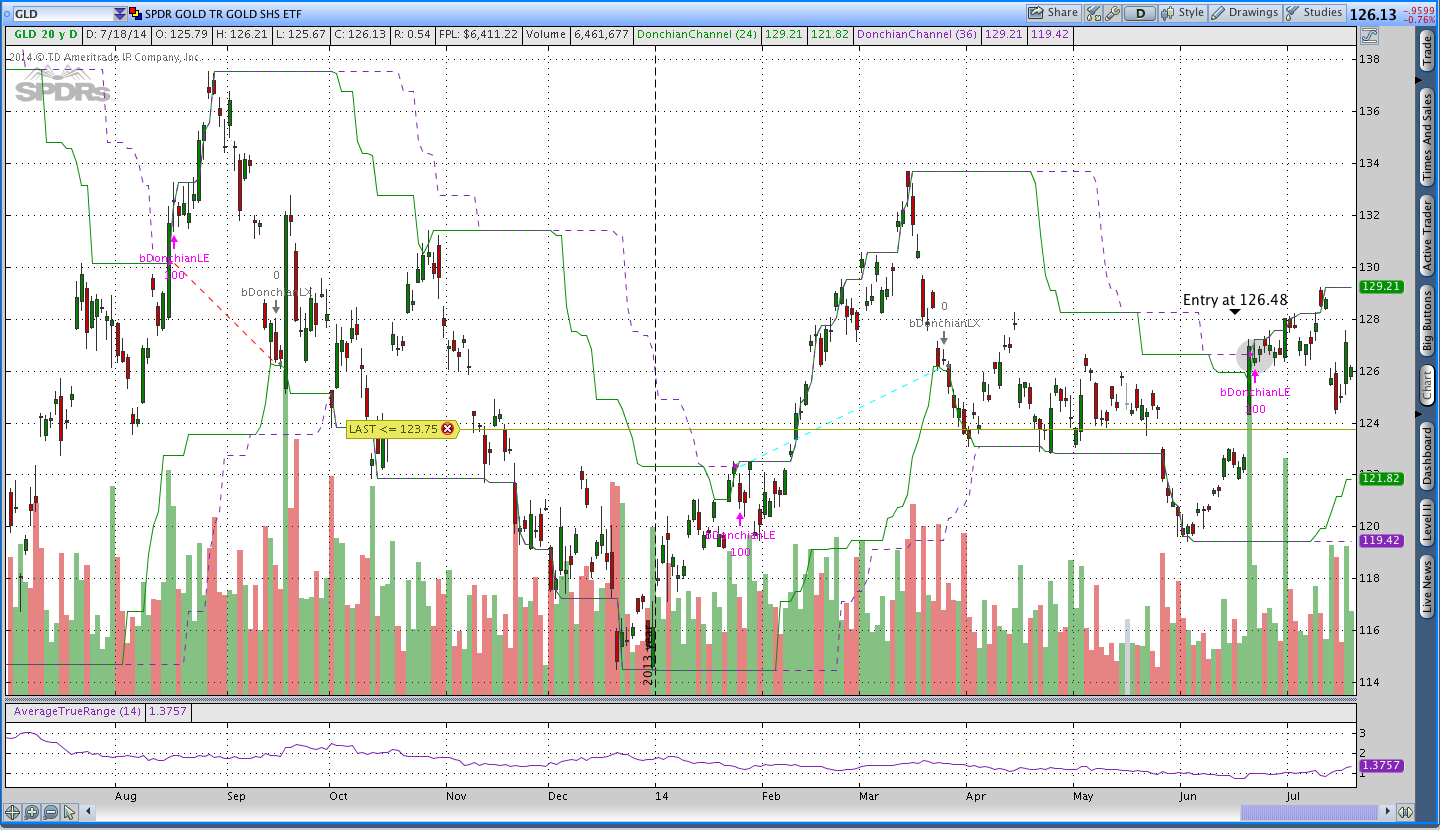This screenshot has width=1440, height=830.
Task: Expand the symbol dropdown arrow
Action: tap(120, 14)
